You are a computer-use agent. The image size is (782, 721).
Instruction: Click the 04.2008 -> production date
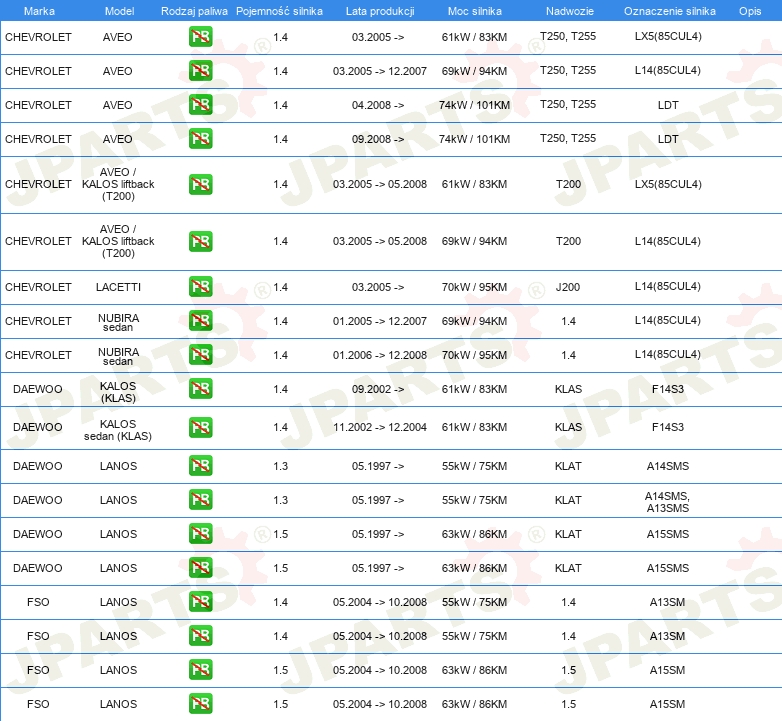(378, 105)
